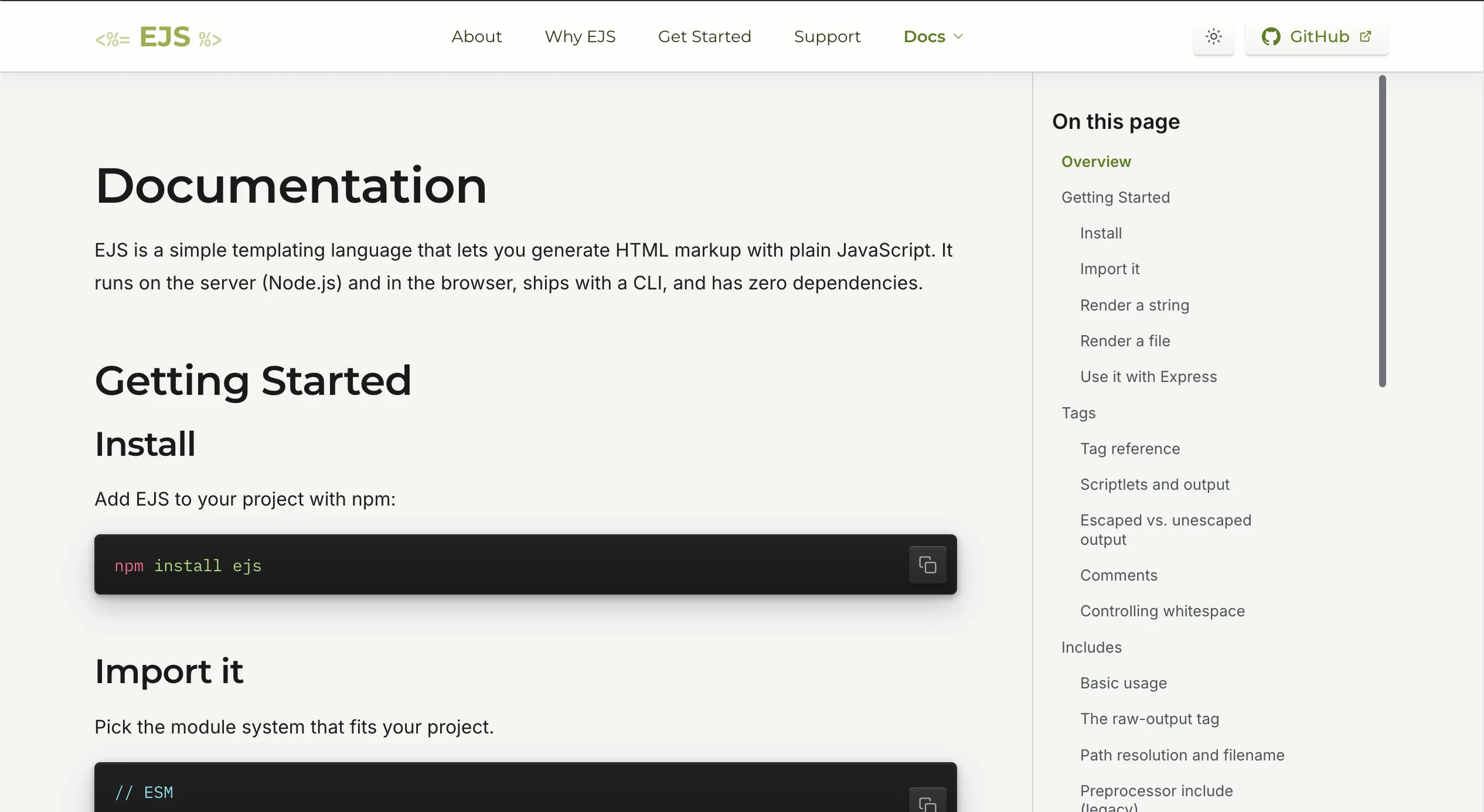Select Docs in the top navigation

[924, 36]
